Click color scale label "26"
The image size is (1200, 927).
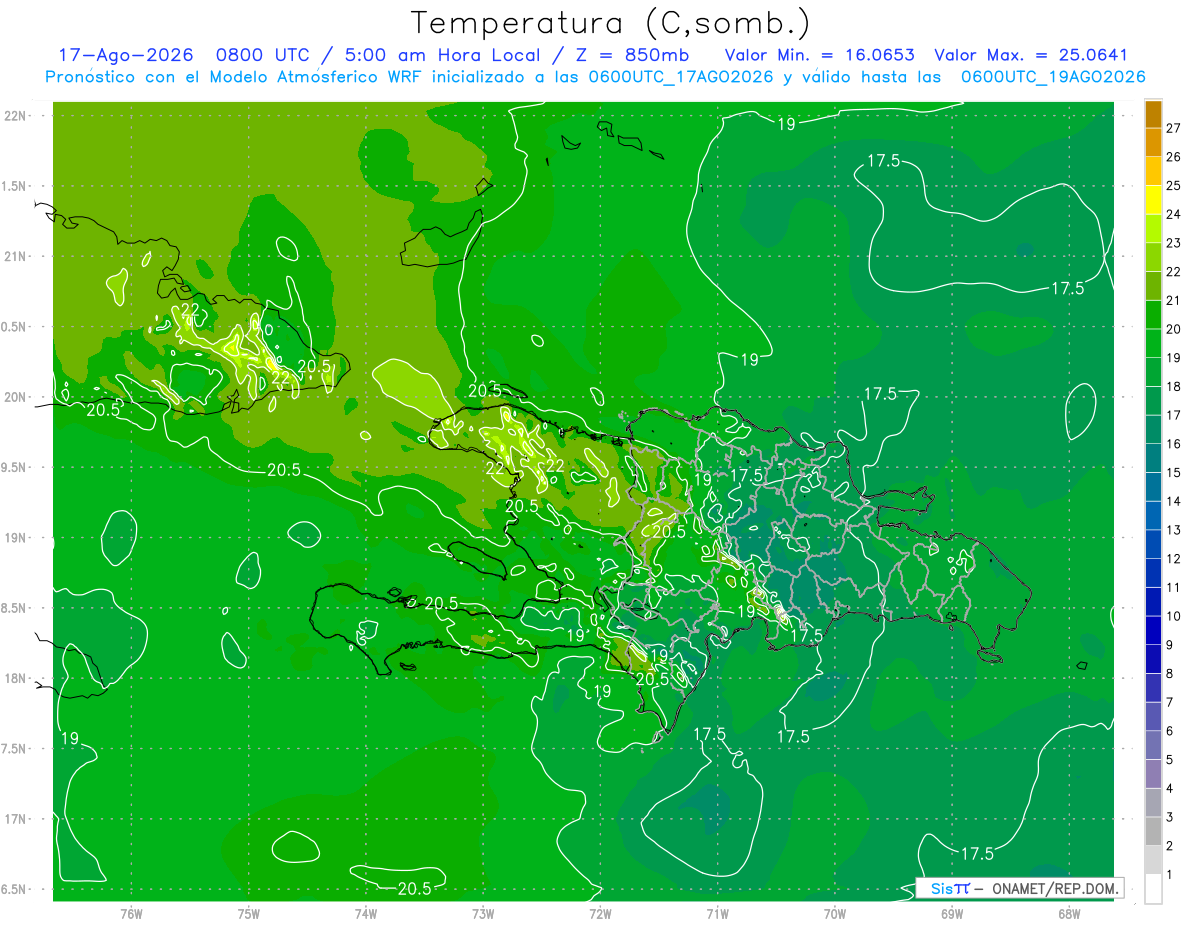coord(1174,157)
